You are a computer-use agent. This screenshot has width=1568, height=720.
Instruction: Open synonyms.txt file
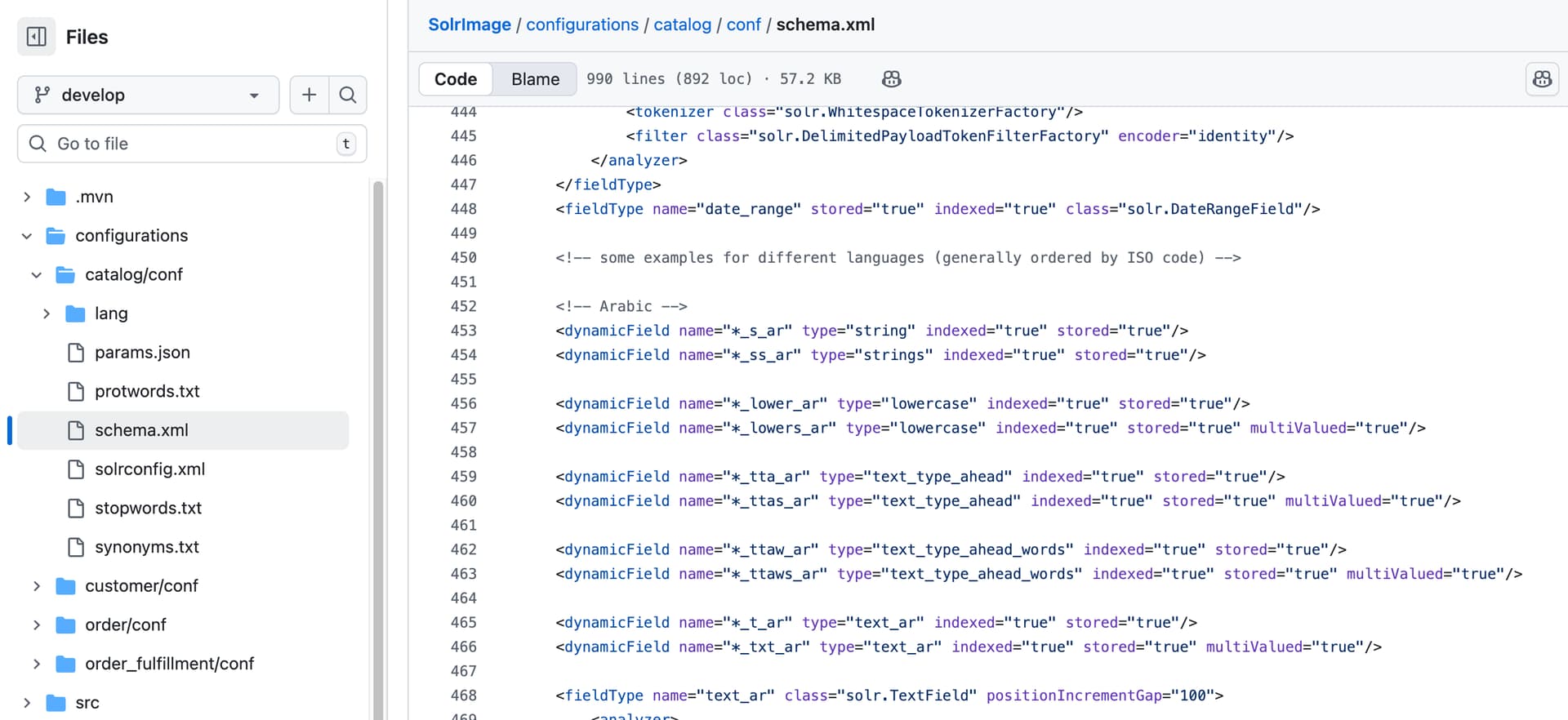147,547
